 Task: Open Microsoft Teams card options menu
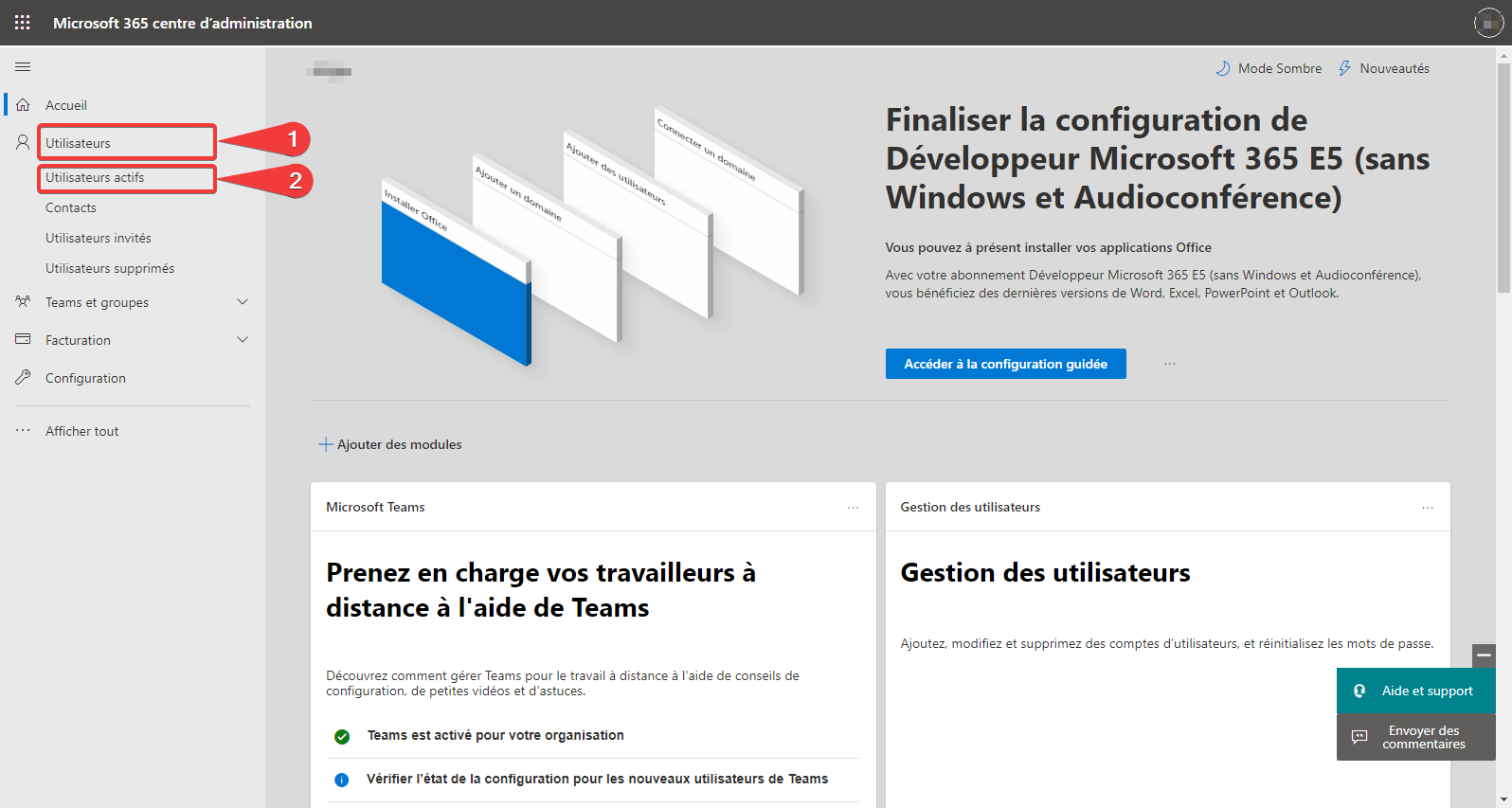[x=854, y=508]
